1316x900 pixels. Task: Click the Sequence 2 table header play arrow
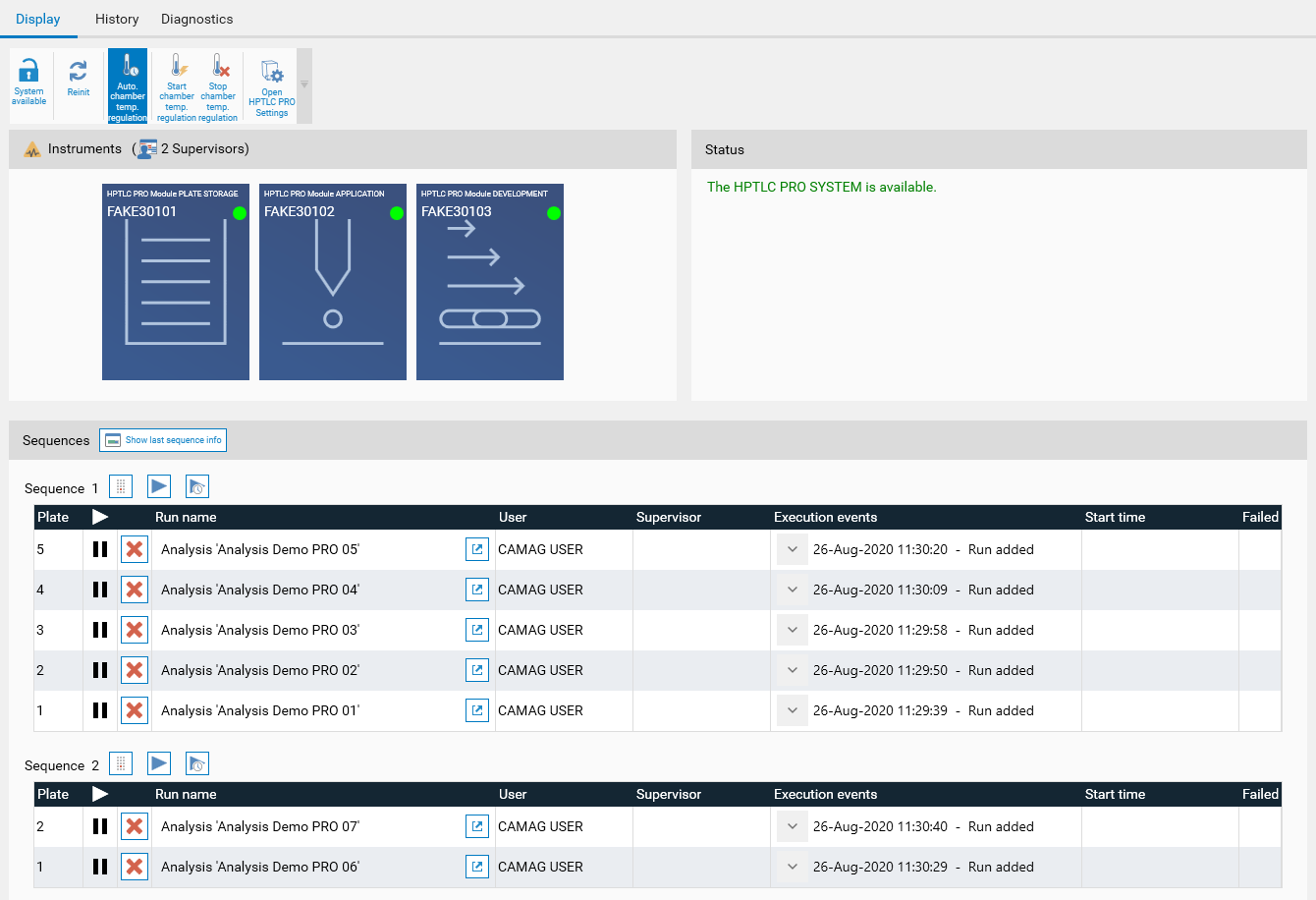tap(100, 794)
